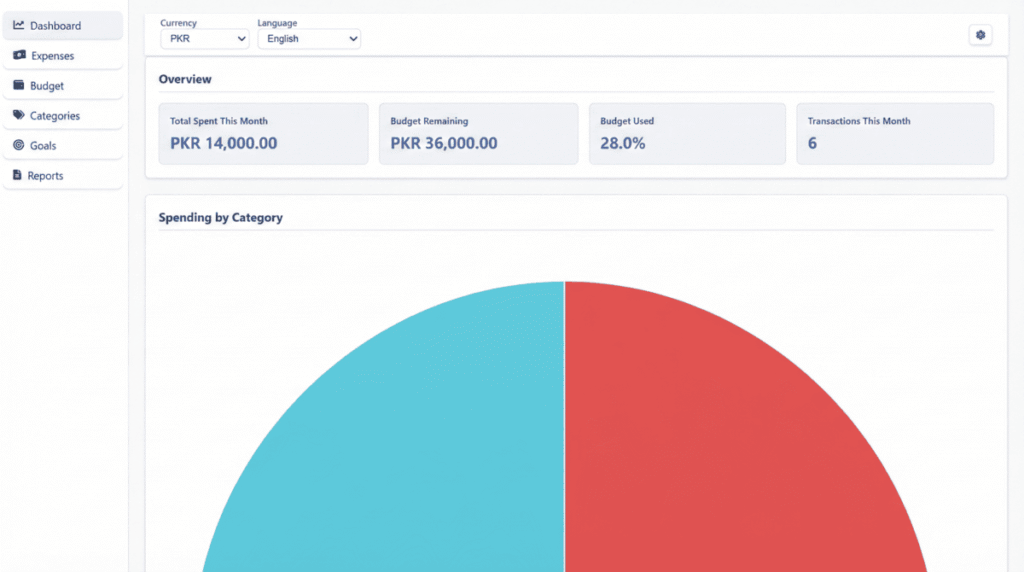Click the Budget Remaining card

pos(479,133)
